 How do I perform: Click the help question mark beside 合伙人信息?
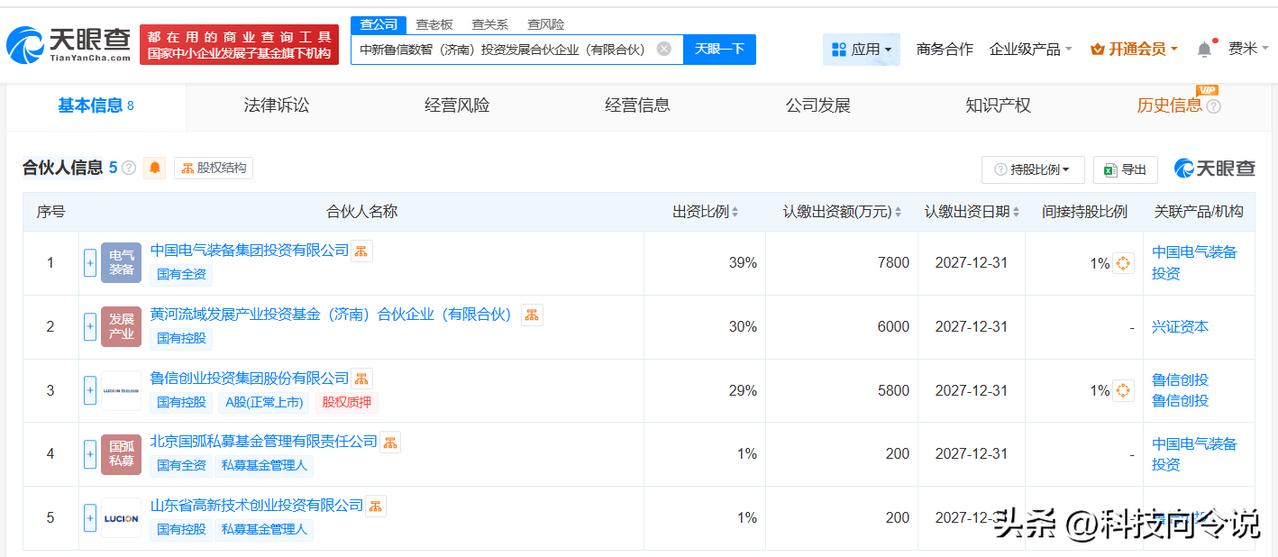129,168
